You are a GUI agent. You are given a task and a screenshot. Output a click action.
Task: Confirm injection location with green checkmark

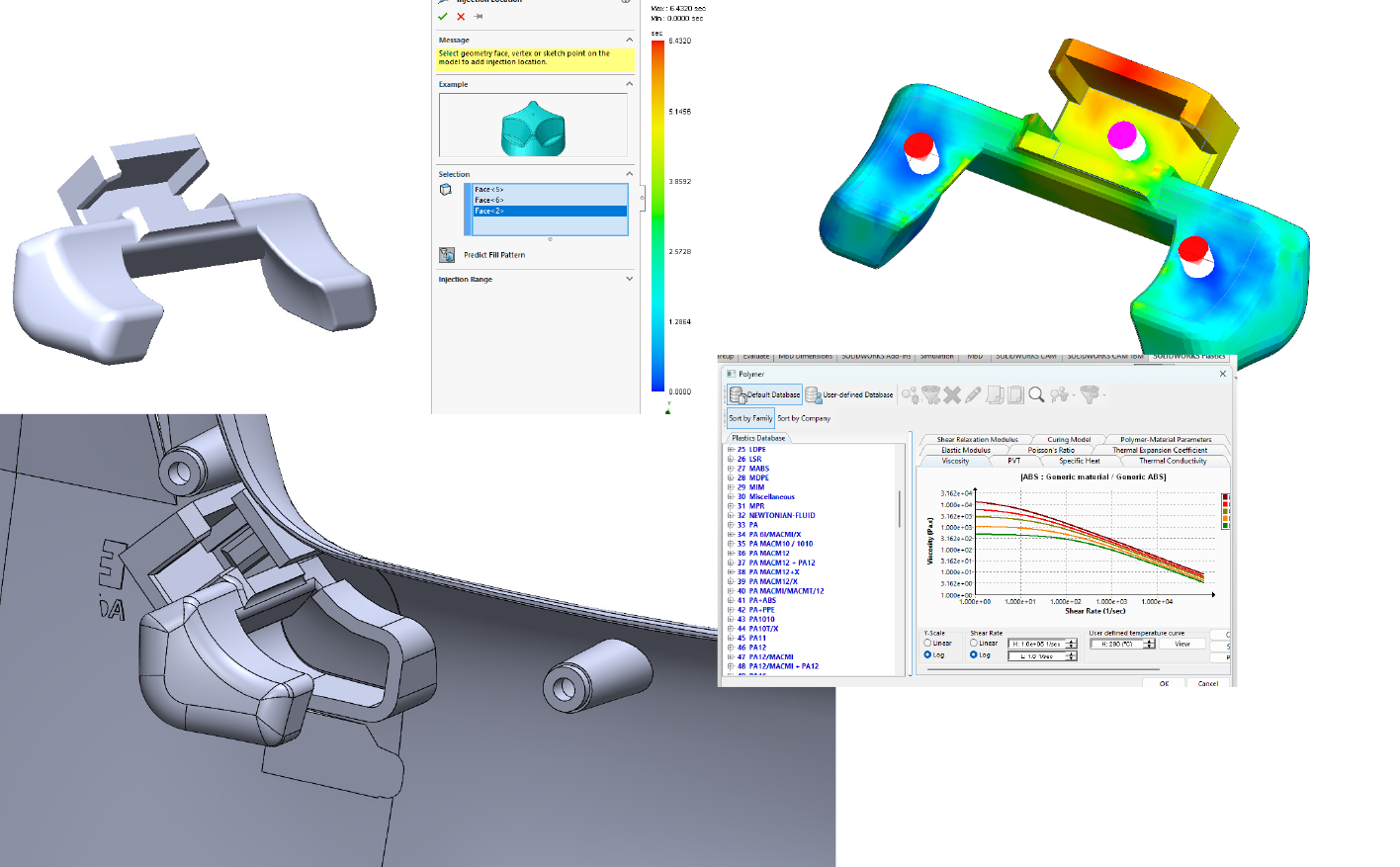pyautogui.click(x=443, y=17)
